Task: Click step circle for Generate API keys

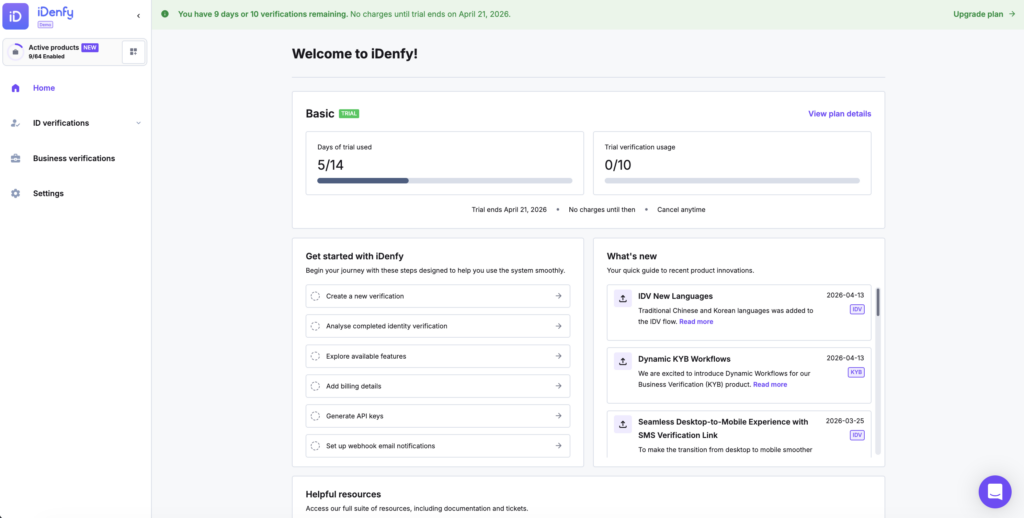Action: click(315, 415)
